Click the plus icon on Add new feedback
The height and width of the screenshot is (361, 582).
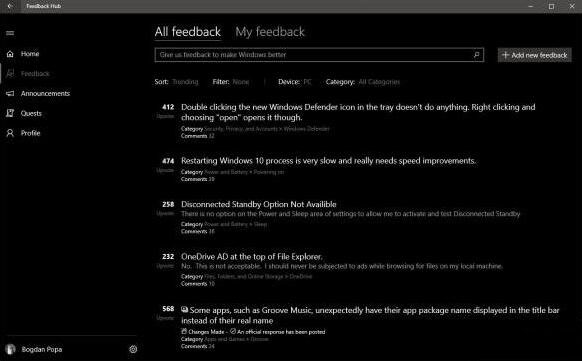coord(505,55)
